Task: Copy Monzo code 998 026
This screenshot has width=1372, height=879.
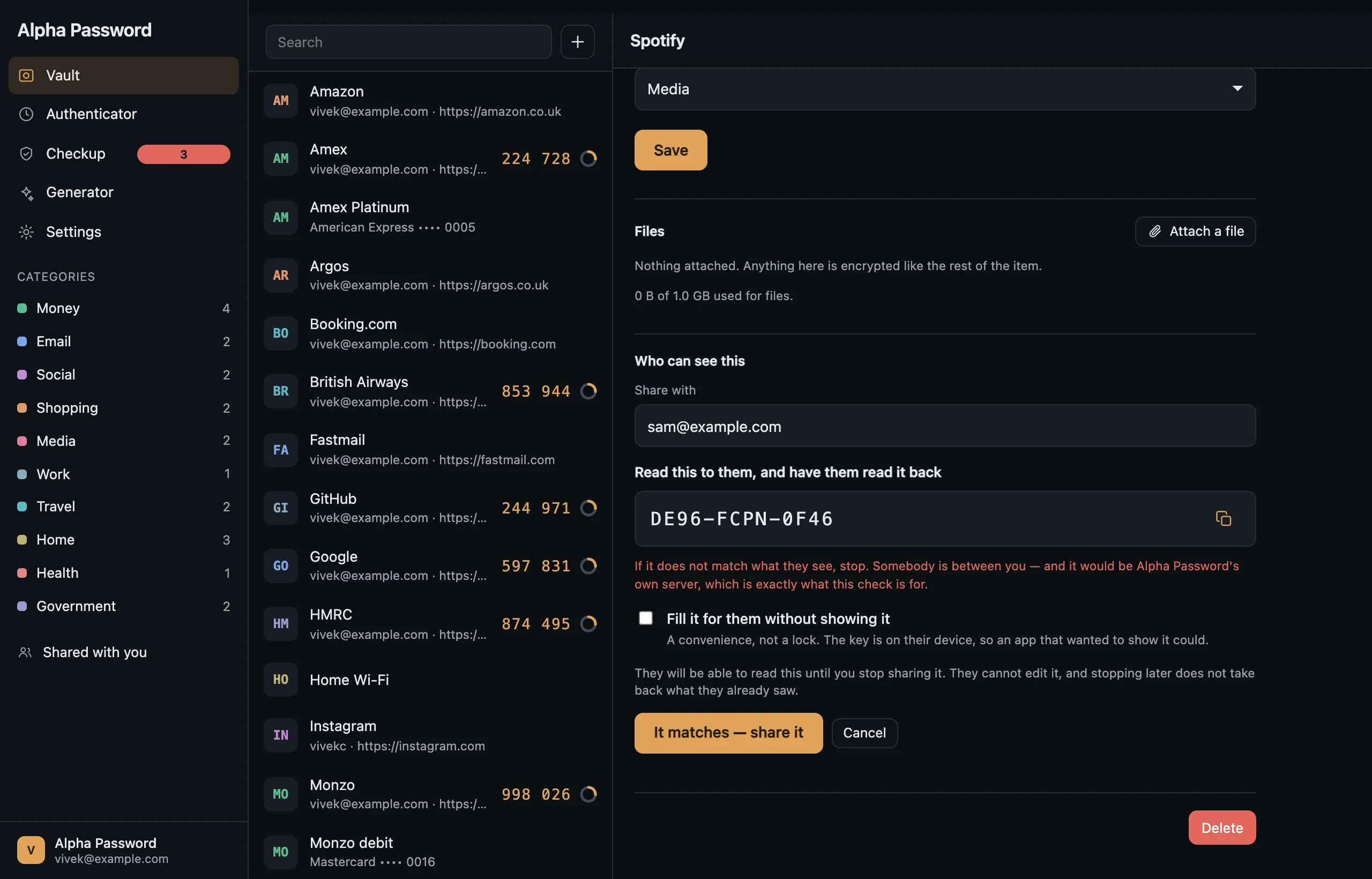Action: (536, 794)
